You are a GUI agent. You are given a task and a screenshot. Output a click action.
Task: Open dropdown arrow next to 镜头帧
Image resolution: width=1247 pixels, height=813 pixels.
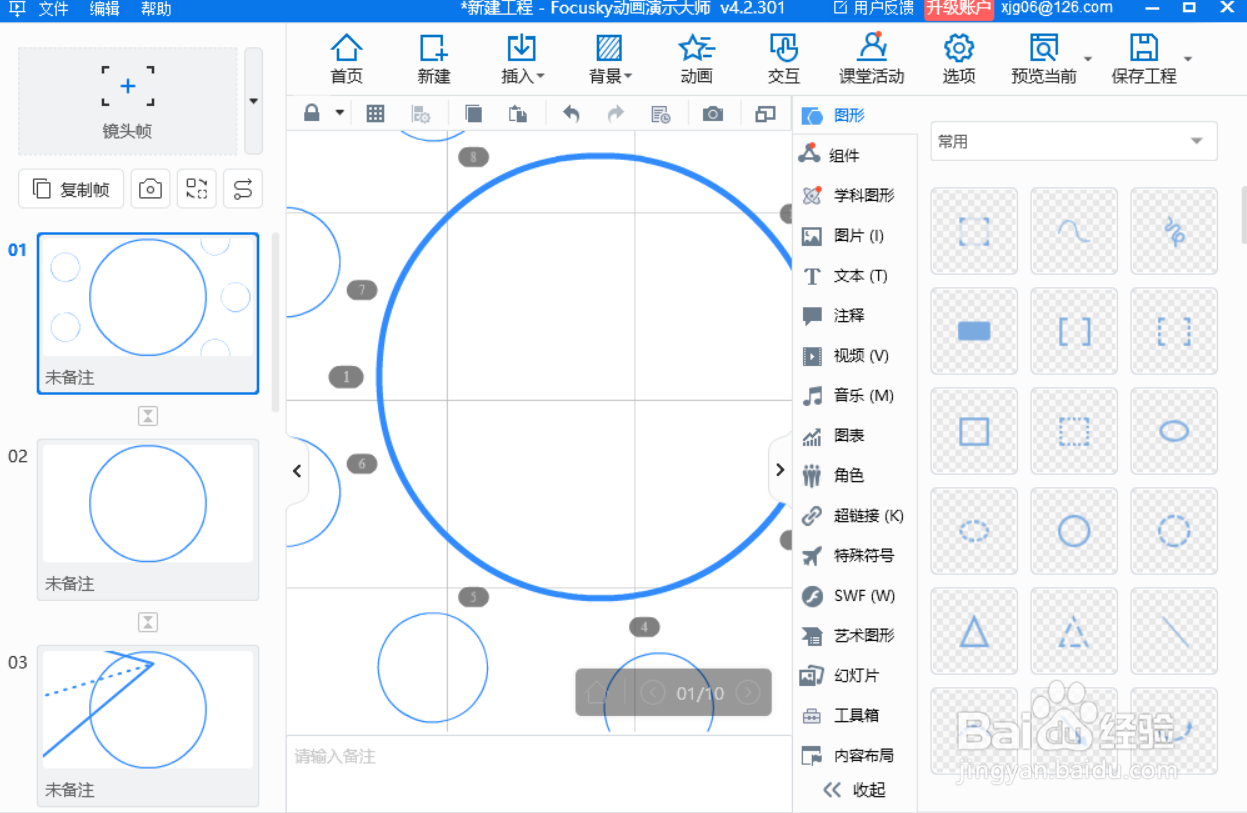click(x=253, y=101)
